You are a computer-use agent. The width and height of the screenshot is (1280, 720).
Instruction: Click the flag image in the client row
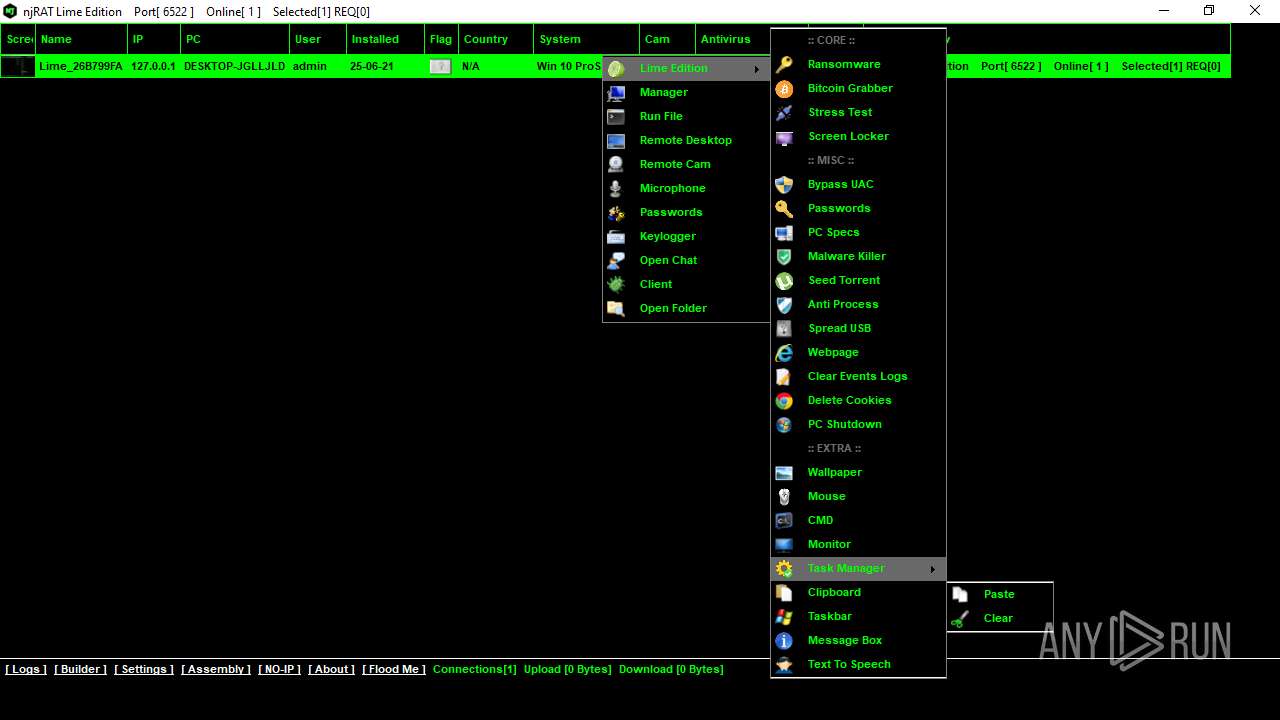pyautogui.click(x=440, y=66)
